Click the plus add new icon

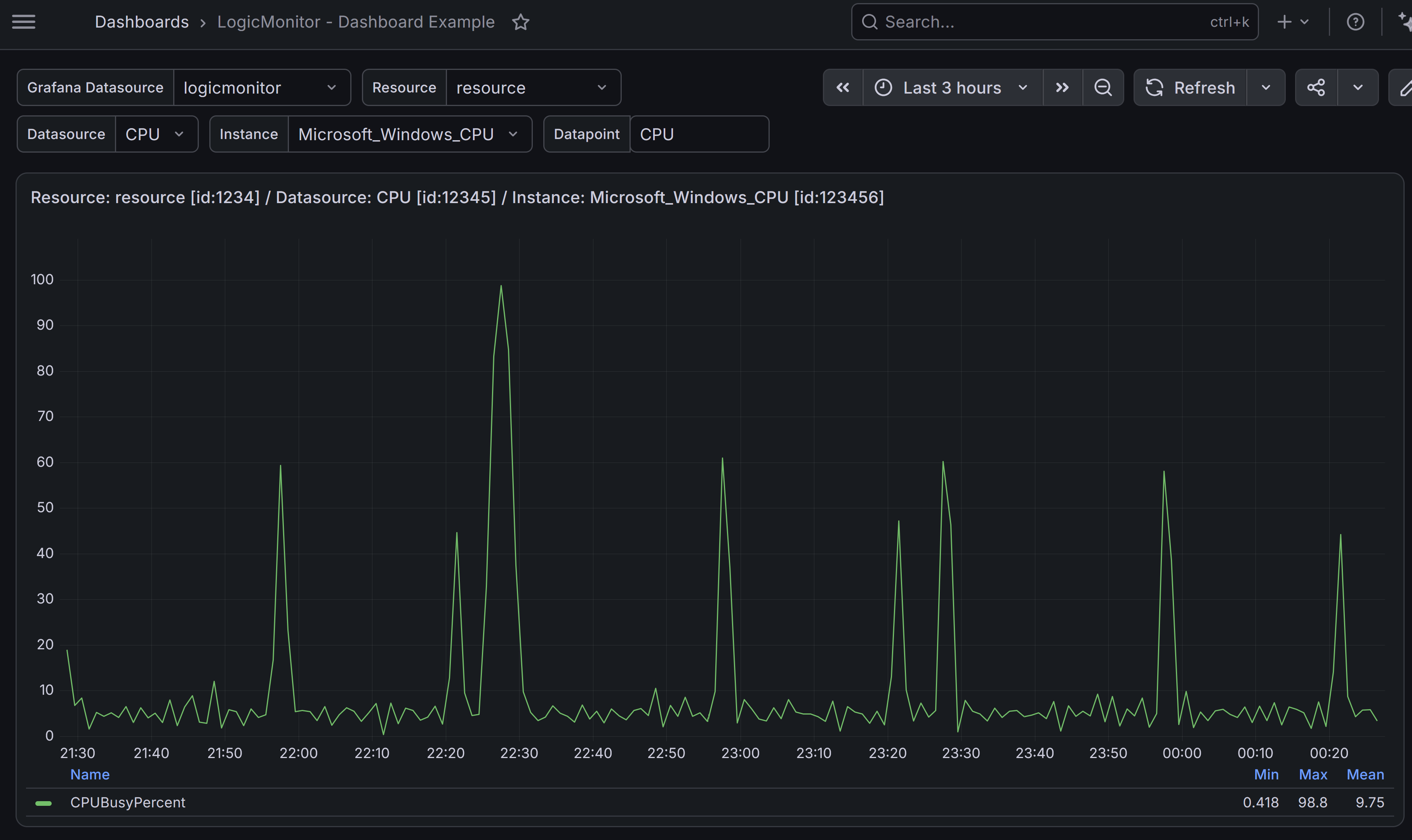[1284, 22]
